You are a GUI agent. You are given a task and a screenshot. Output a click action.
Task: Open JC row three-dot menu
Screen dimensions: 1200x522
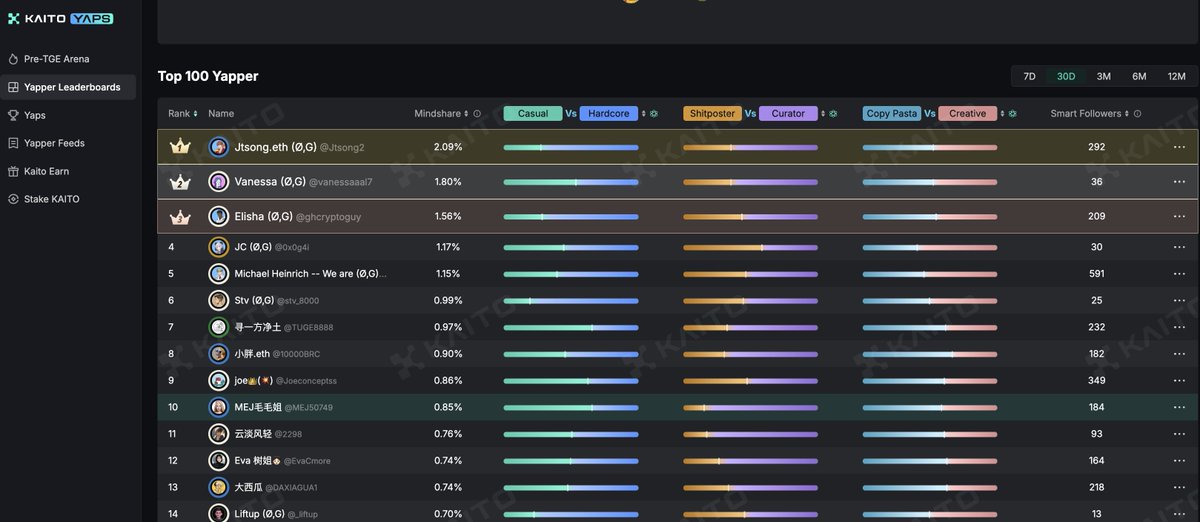(x=1179, y=247)
